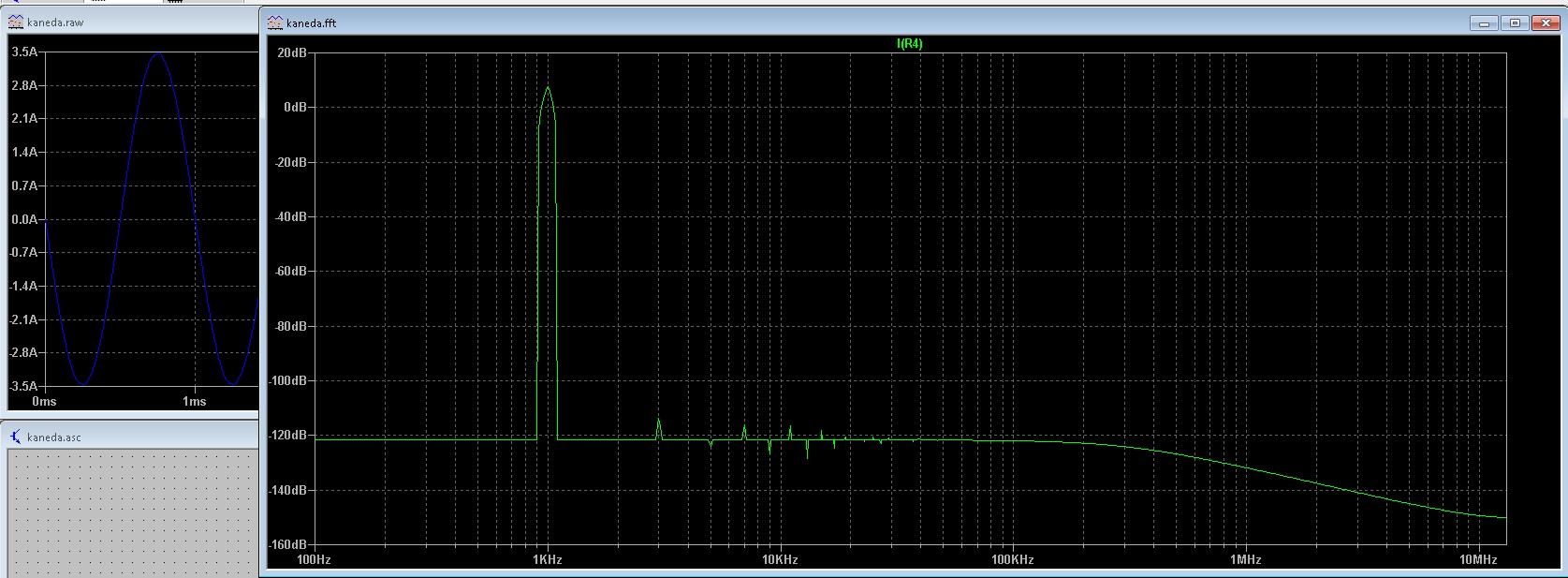Click the positive 3.5A label in kaneda.raw
This screenshot has width=1568, height=578.
[x=24, y=52]
